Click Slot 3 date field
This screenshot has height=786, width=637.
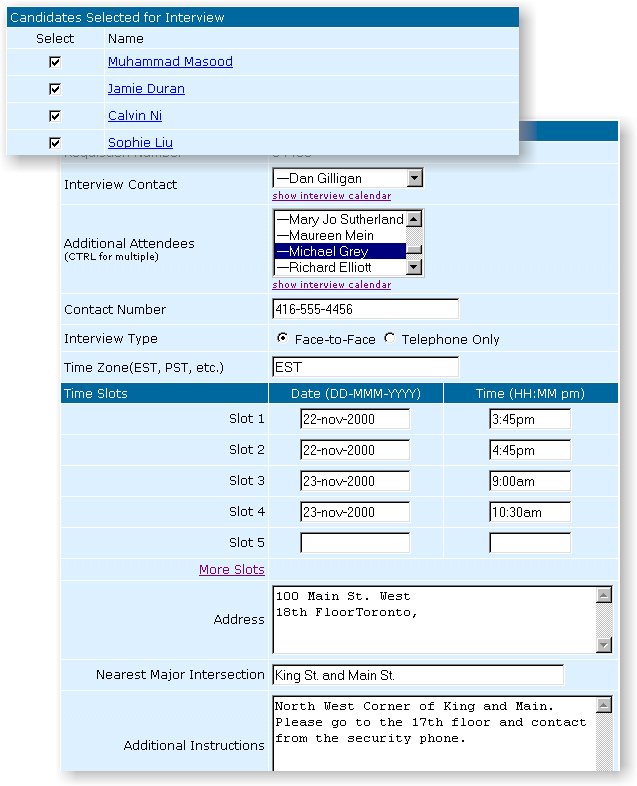[355, 481]
